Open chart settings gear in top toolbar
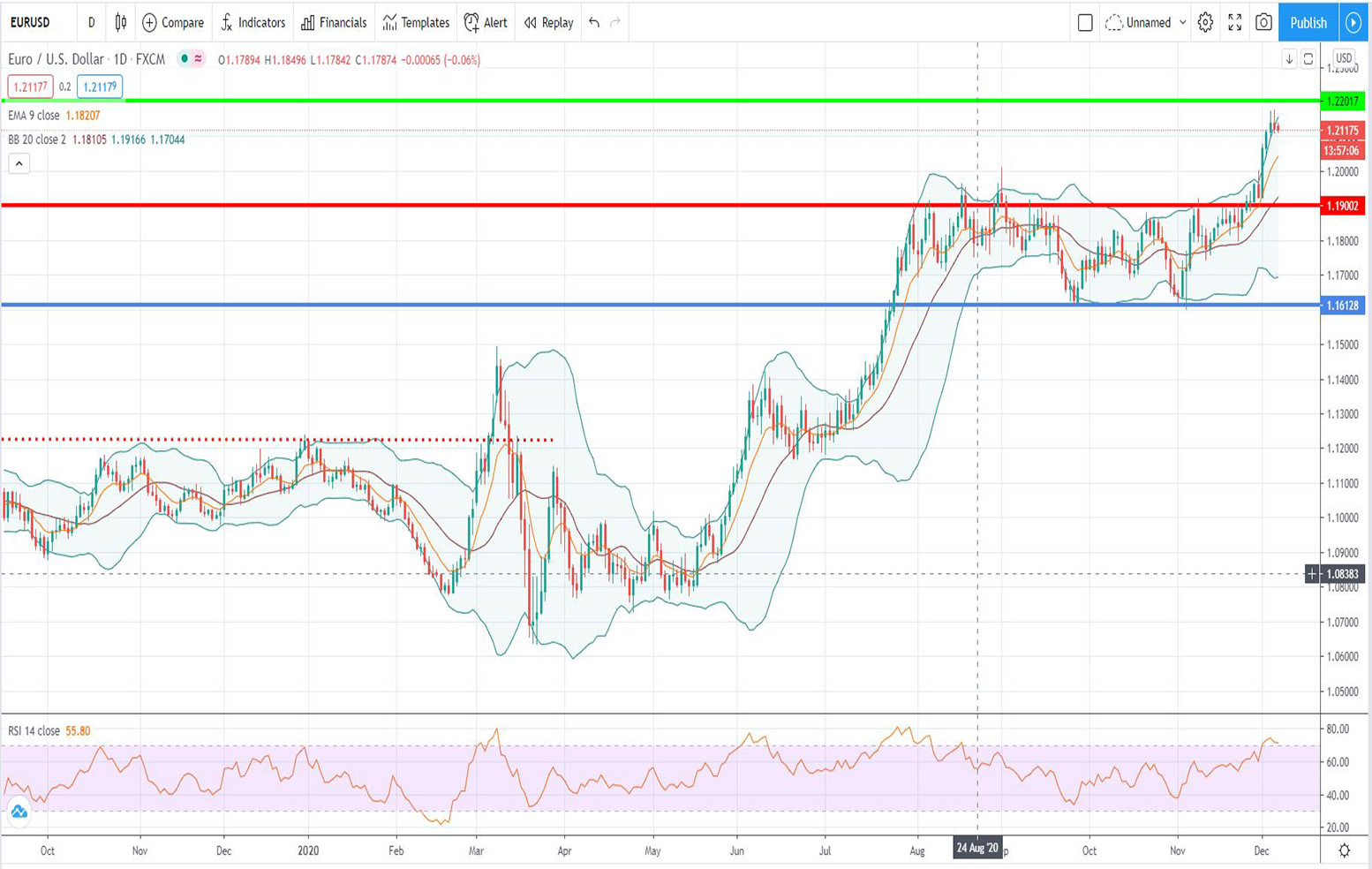1372x869 pixels. (x=1205, y=23)
